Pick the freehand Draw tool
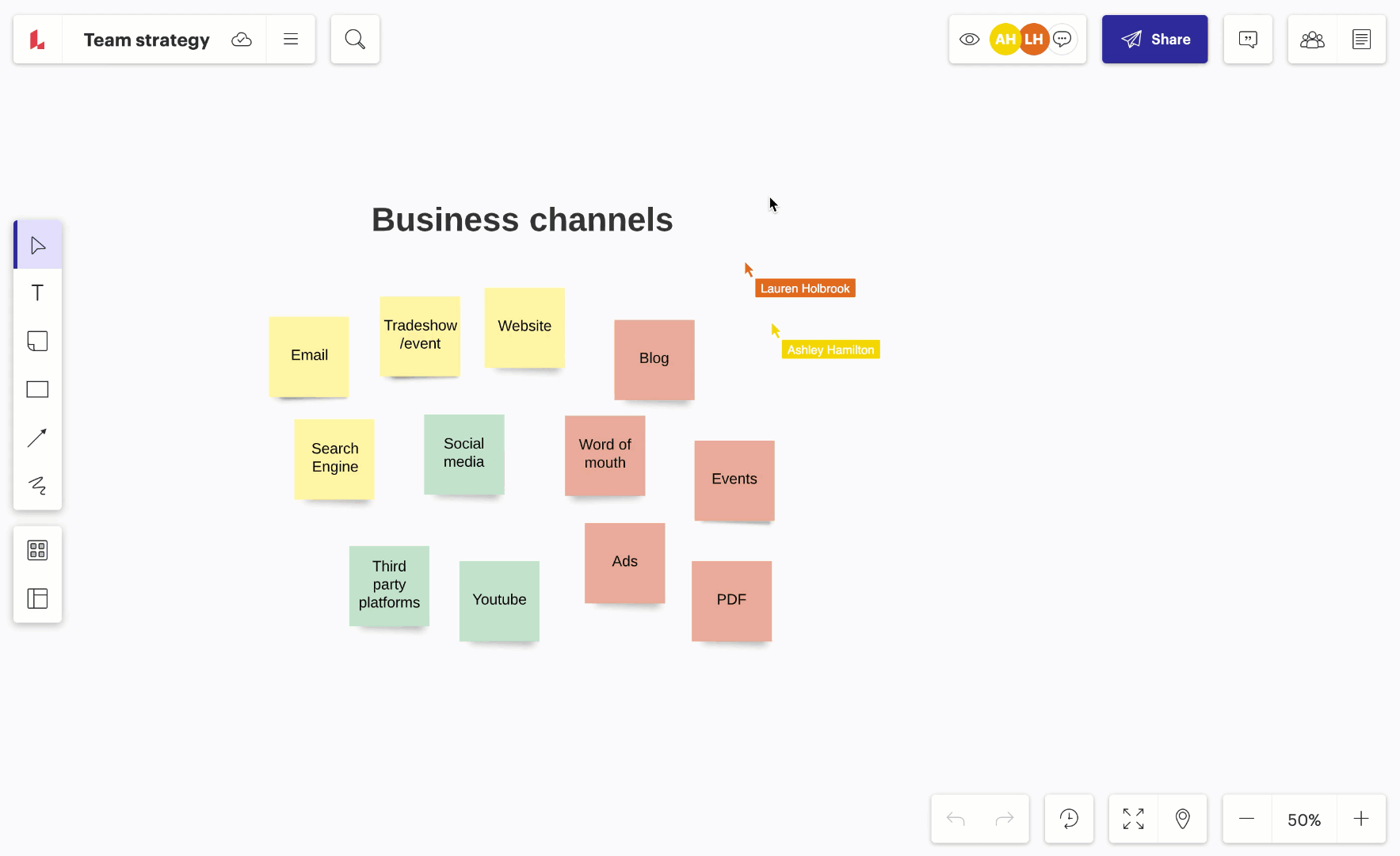 [x=37, y=485]
